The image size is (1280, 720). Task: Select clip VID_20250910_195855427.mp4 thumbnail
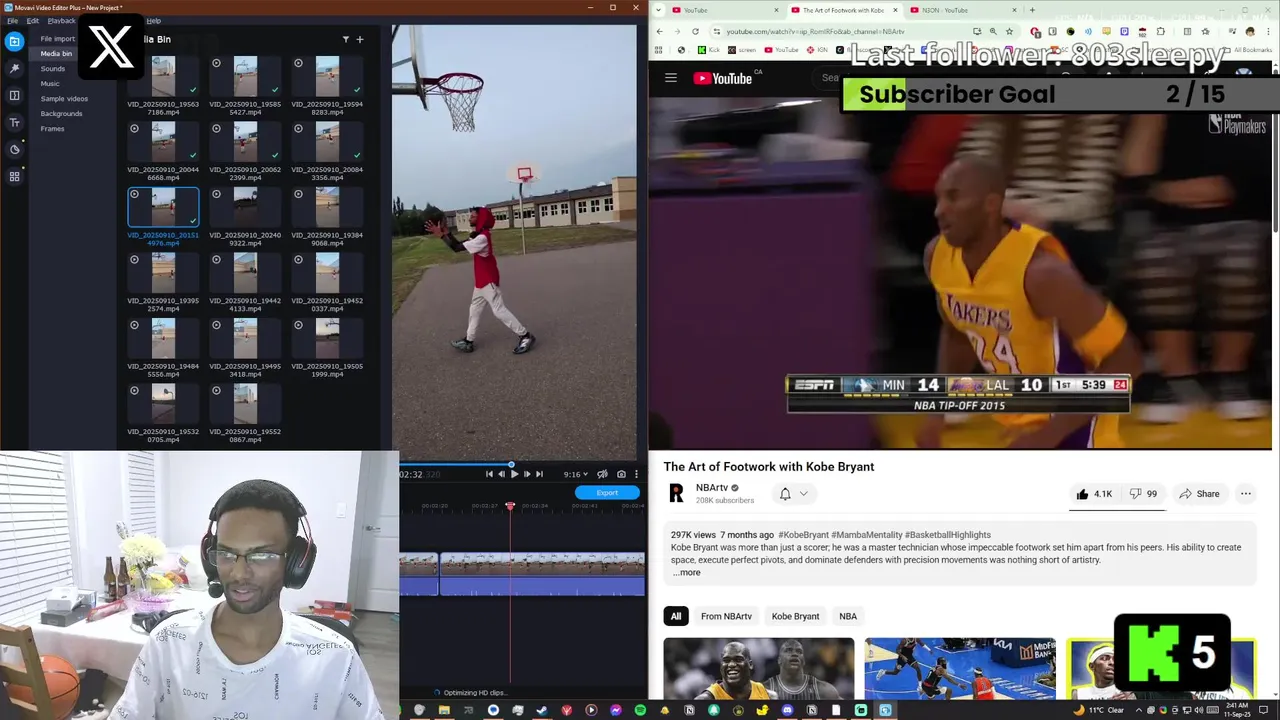click(245, 76)
